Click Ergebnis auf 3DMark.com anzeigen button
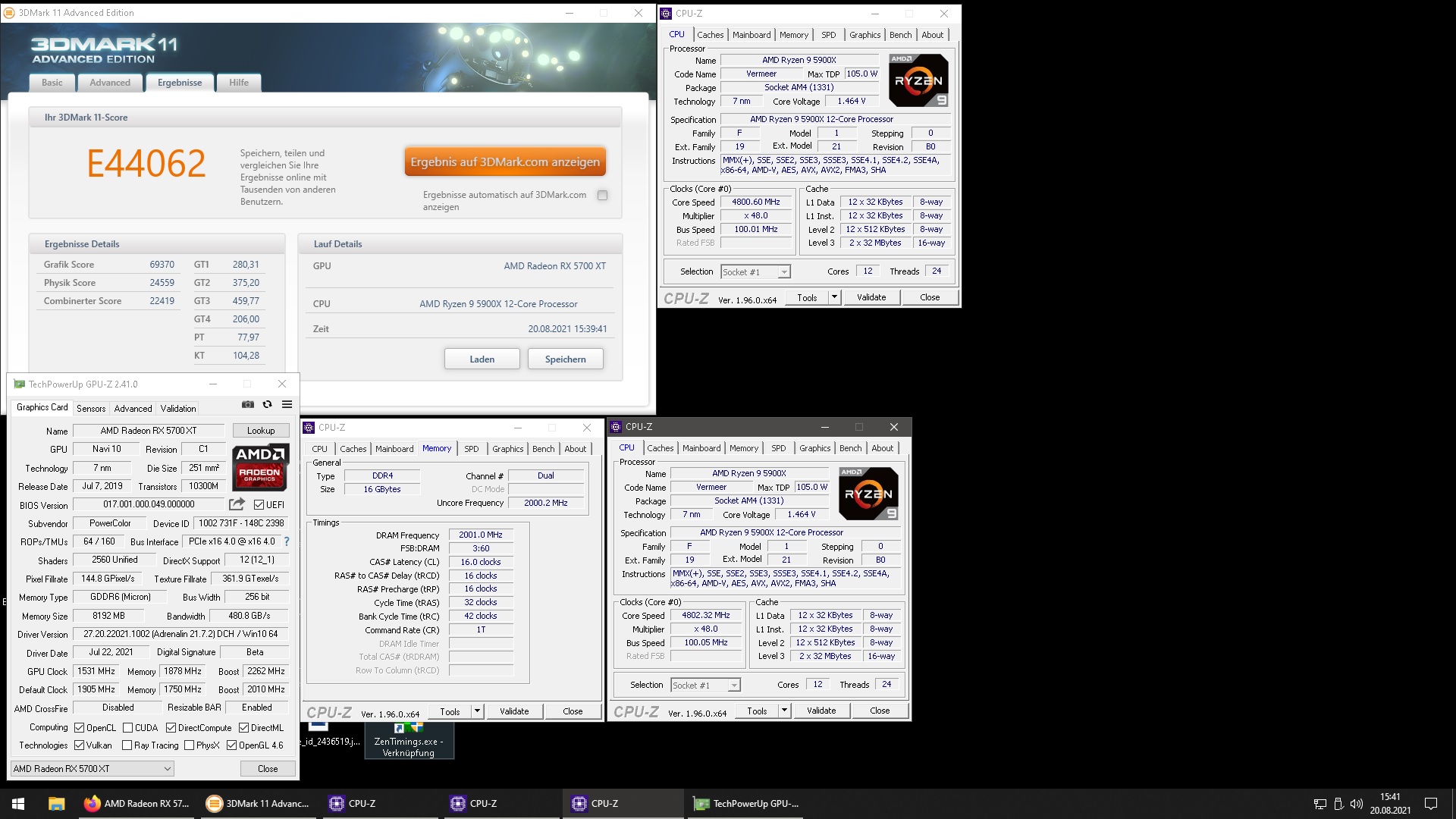This screenshot has width=1456, height=819. [505, 162]
